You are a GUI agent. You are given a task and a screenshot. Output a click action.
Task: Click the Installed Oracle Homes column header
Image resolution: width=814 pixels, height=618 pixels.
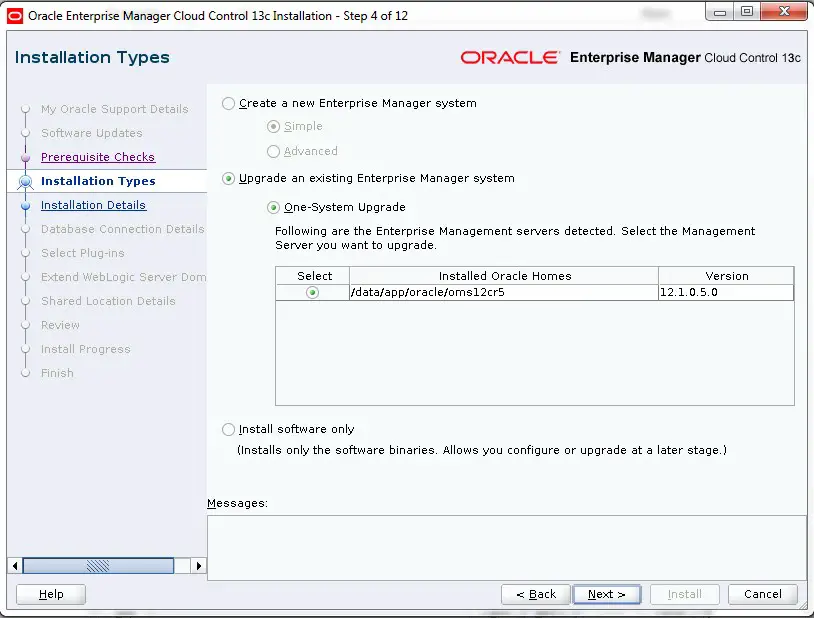(x=504, y=276)
